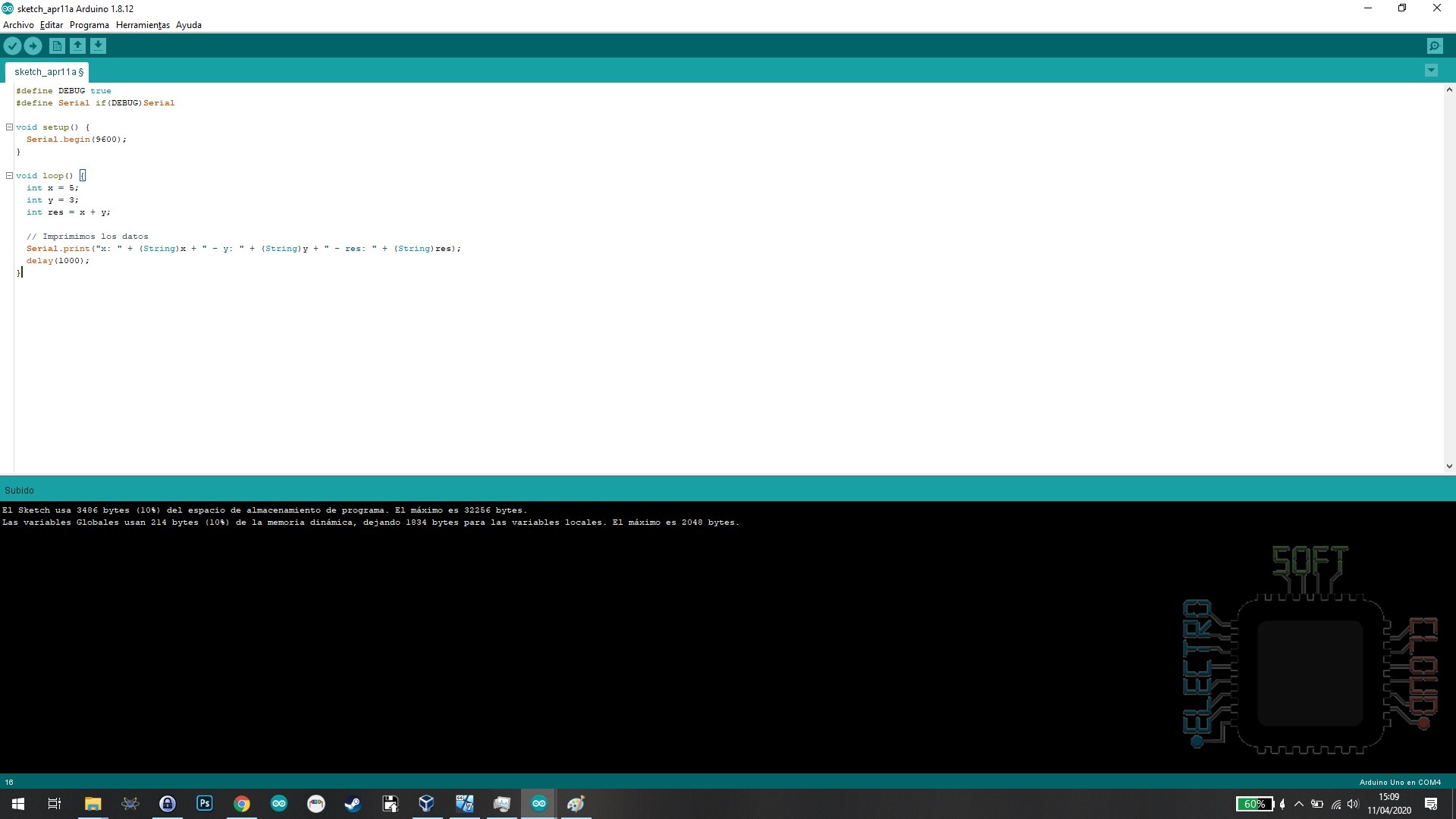Viewport: 1456px width, 819px height.
Task: Click the flame tray icon
Action: tap(1282, 804)
